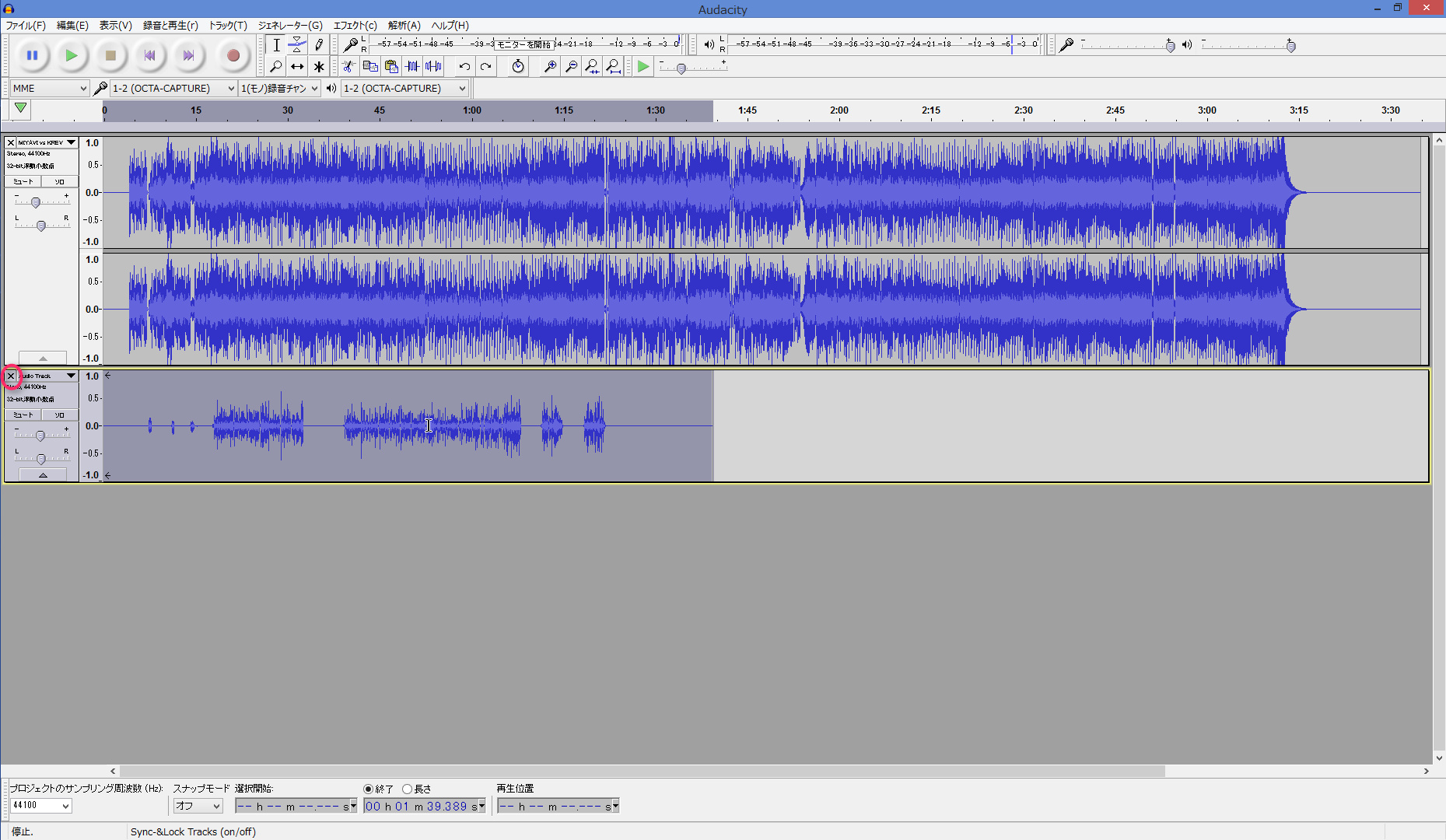Mute the MIYAVI vs KREVA stereo track
This screenshot has width=1446, height=840.
point(23,181)
